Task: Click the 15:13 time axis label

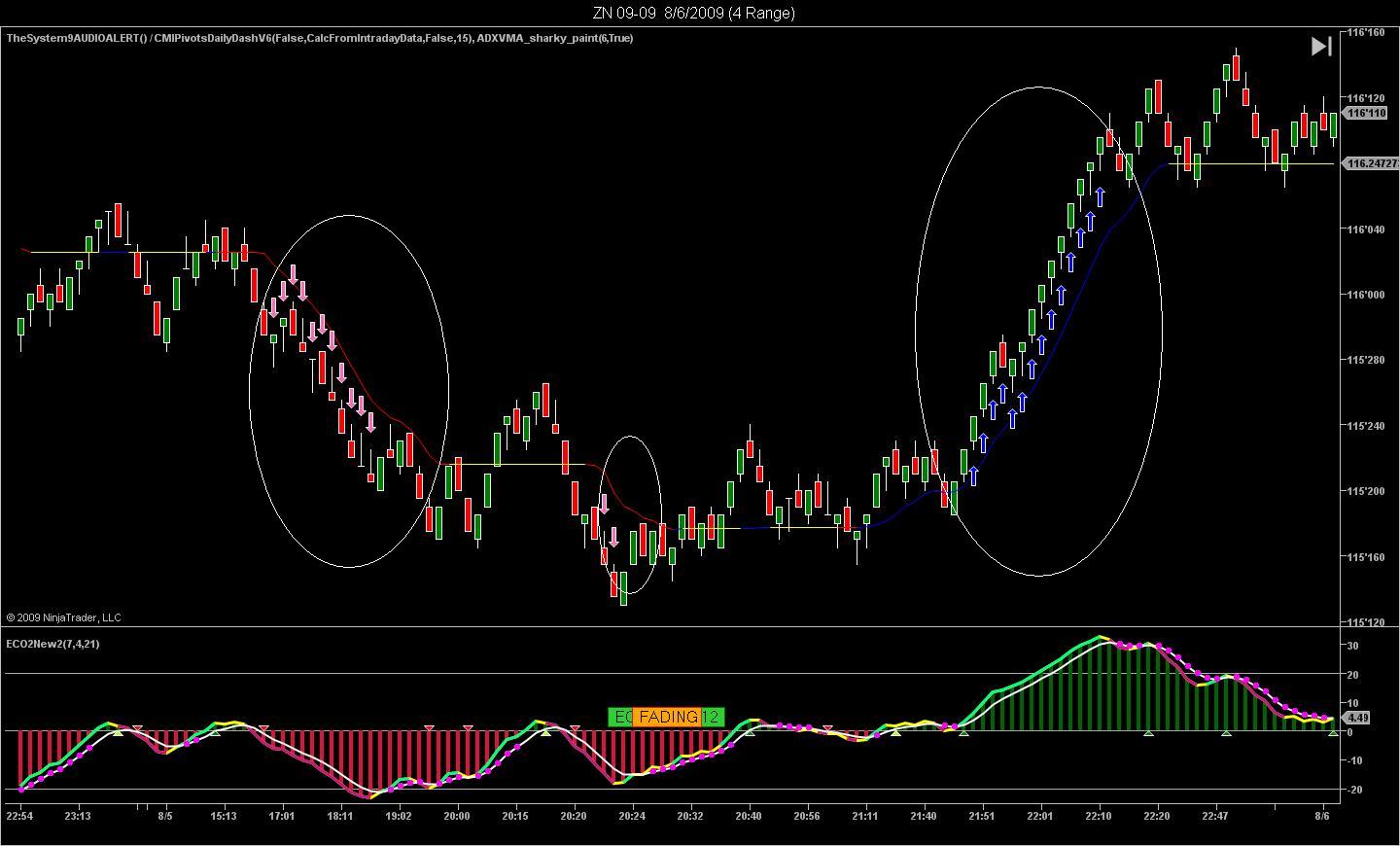Action: tap(224, 816)
